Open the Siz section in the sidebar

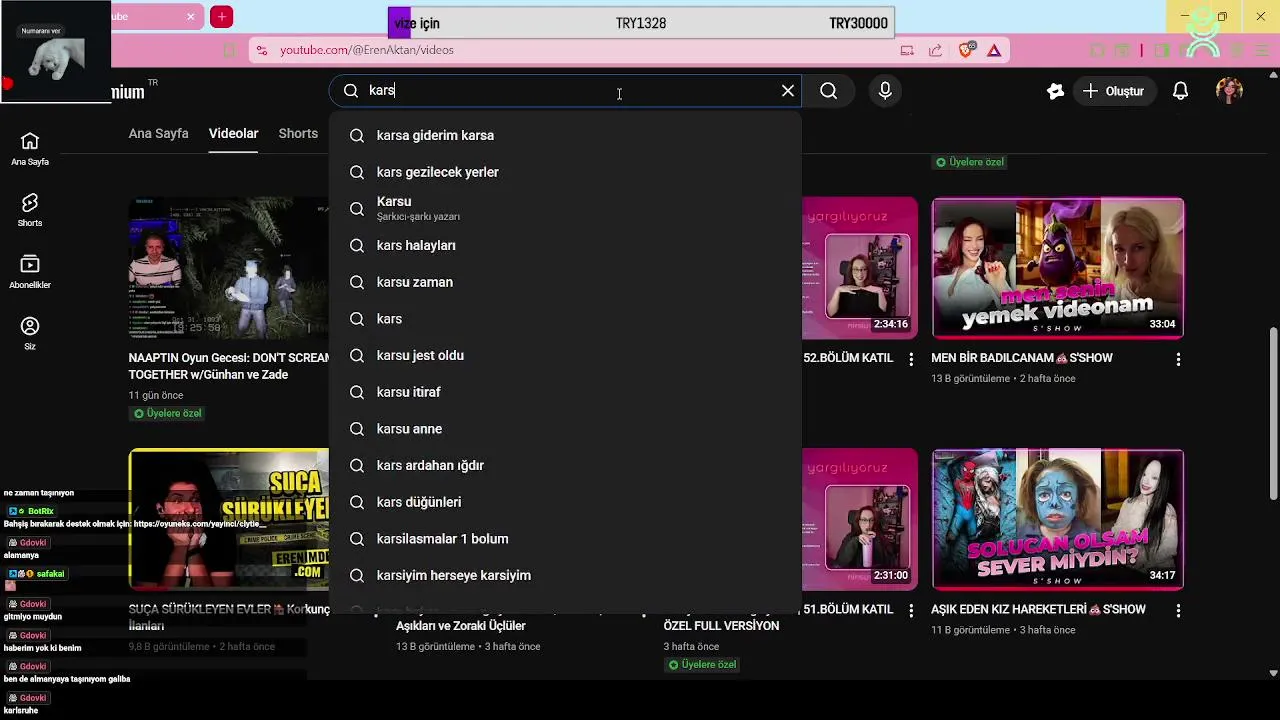[x=30, y=334]
